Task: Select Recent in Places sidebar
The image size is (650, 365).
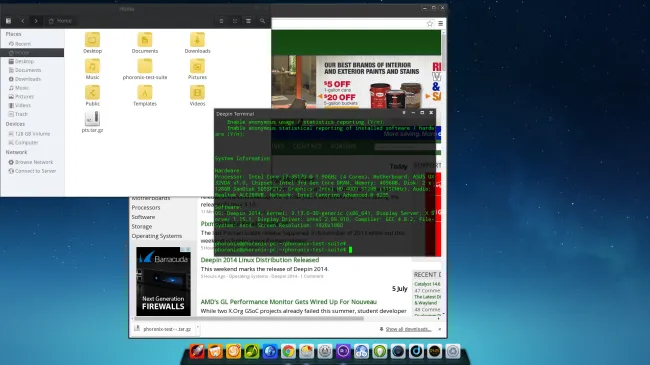Action: tap(32, 44)
